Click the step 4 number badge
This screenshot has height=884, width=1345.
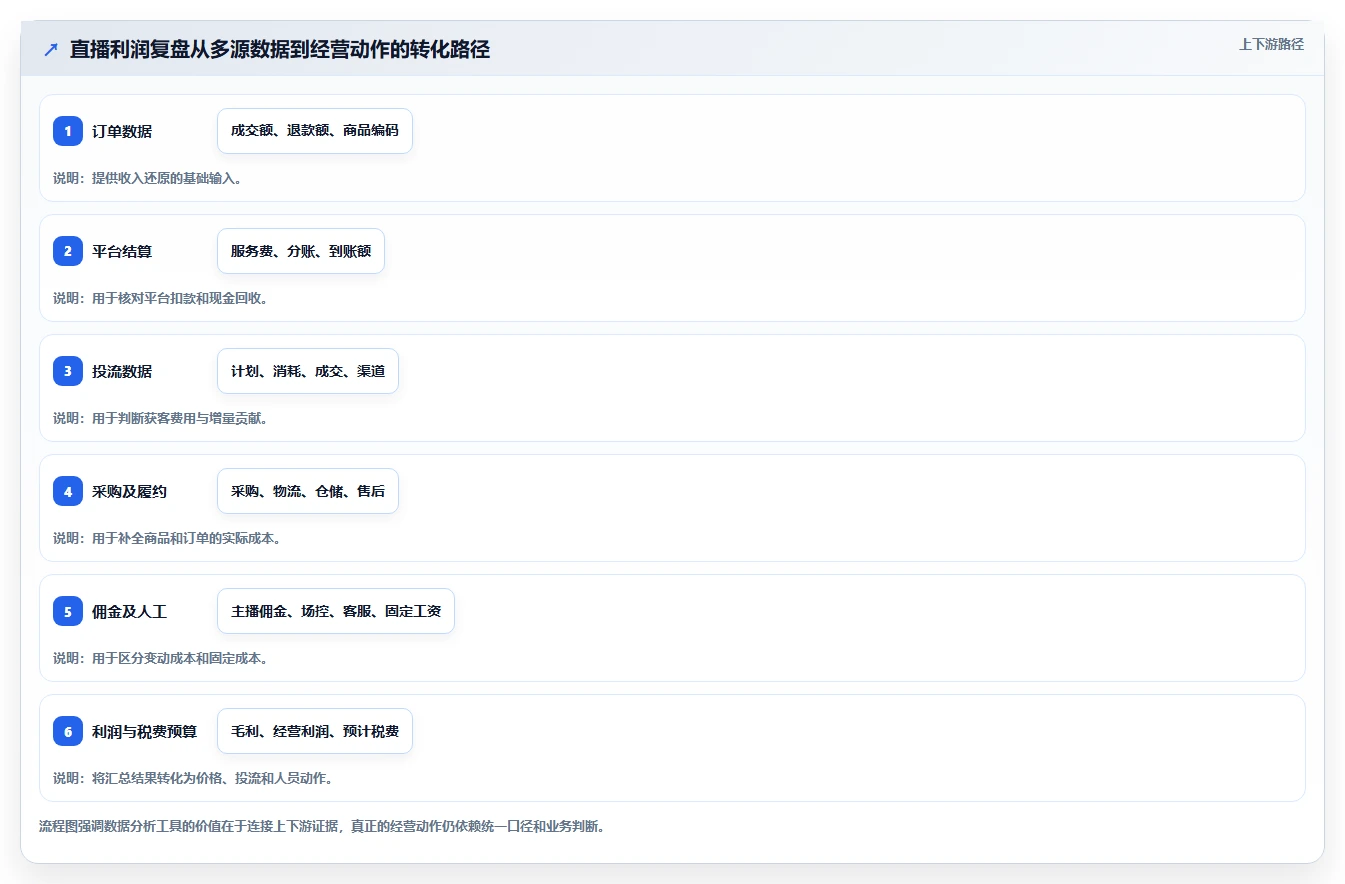[68, 491]
